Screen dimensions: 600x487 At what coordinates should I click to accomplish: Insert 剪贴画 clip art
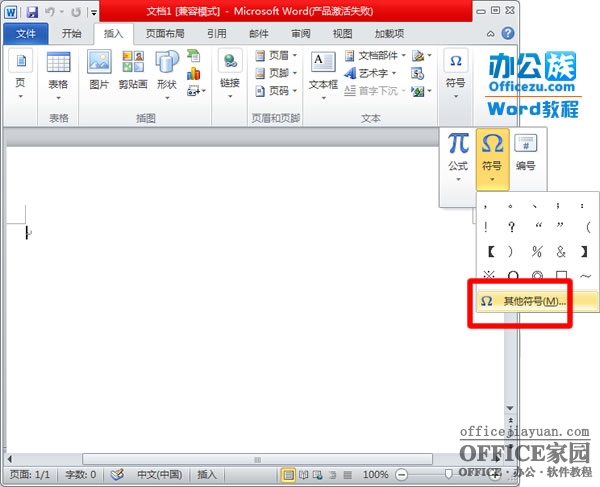tap(133, 68)
